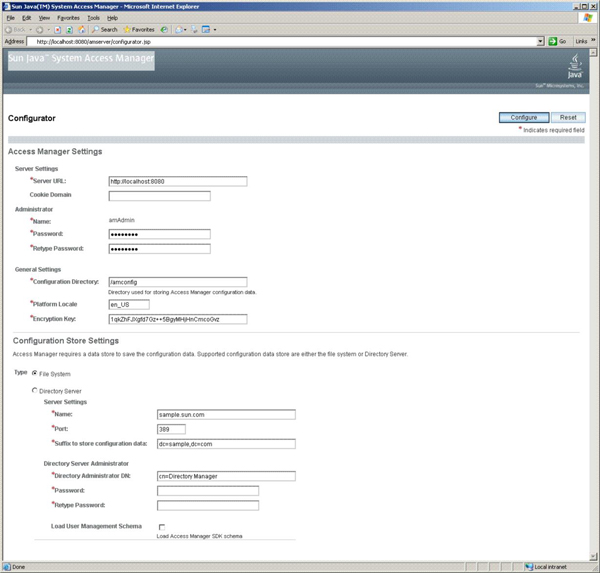Click the Go button beside the address bar

pos(558,41)
